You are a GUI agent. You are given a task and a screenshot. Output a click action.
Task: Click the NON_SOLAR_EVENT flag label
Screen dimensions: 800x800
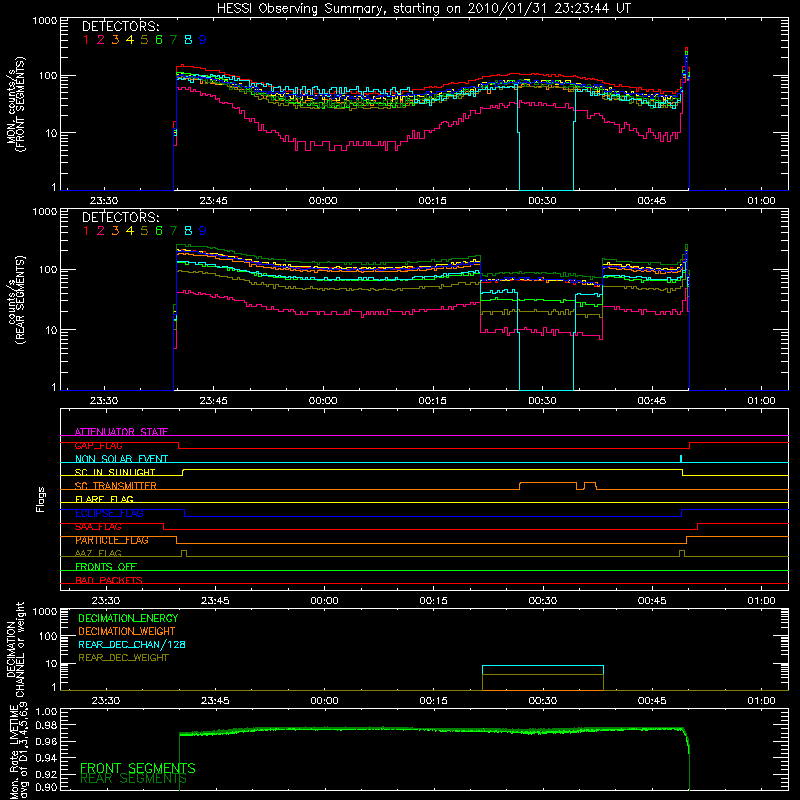click(x=121, y=459)
